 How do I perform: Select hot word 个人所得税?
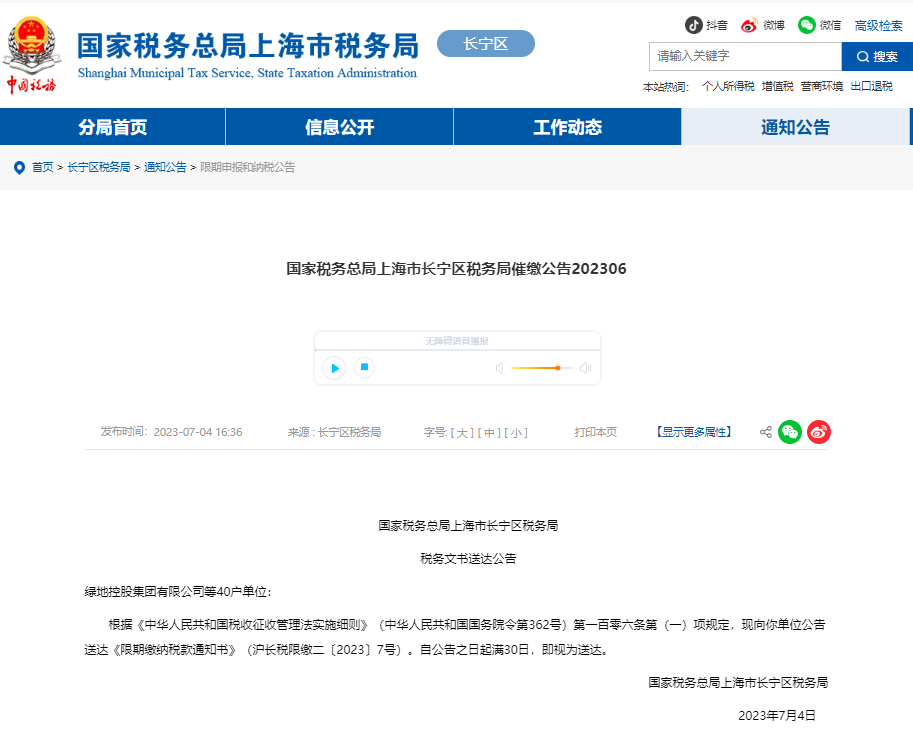tap(728, 86)
